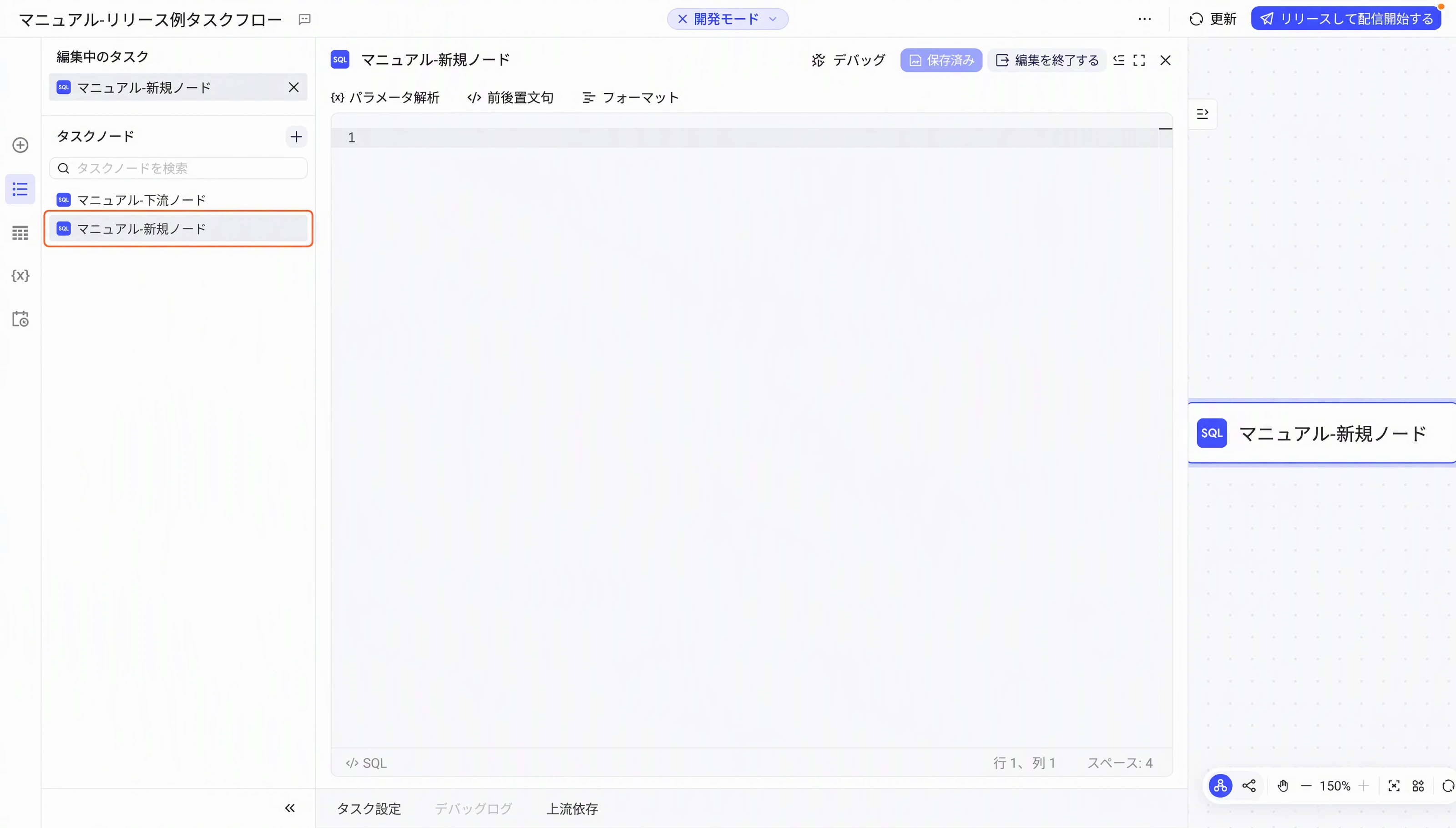
Task: Select the hand pan tool
Action: 1283,786
